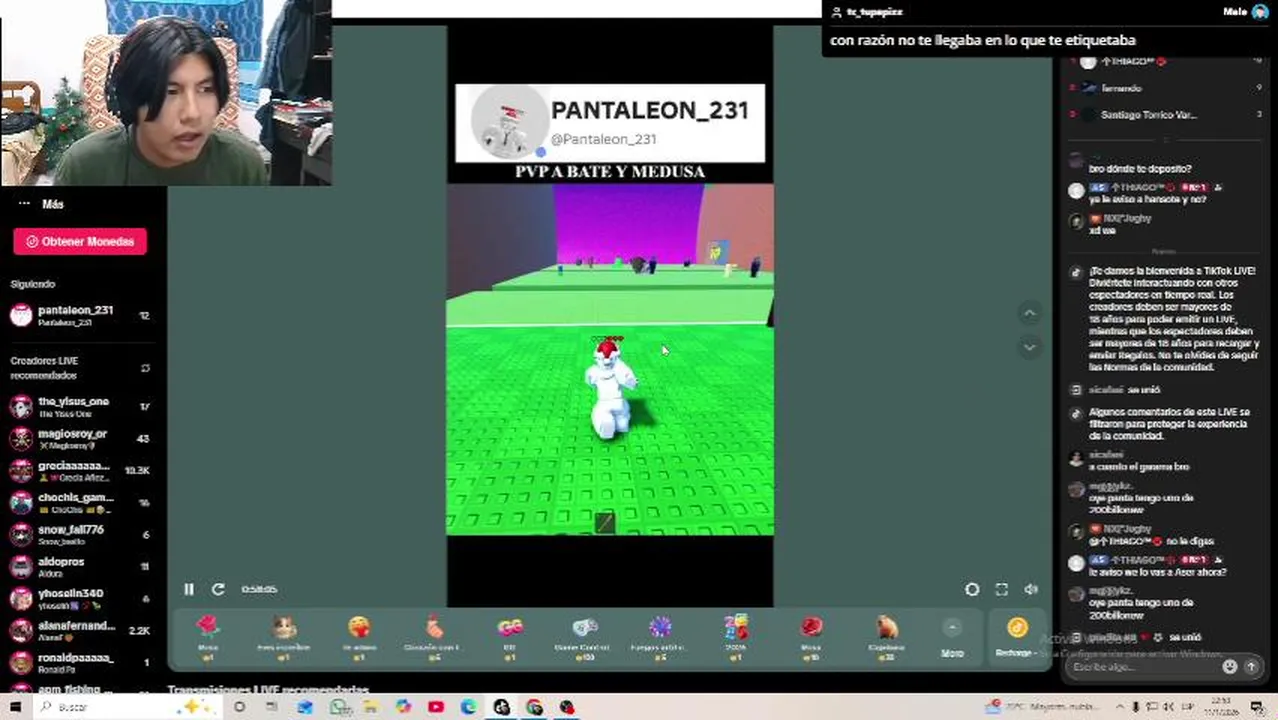Image resolution: width=1278 pixels, height=720 pixels.
Task: Reload the live stream with refresh icon
Action: pos(218,590)
